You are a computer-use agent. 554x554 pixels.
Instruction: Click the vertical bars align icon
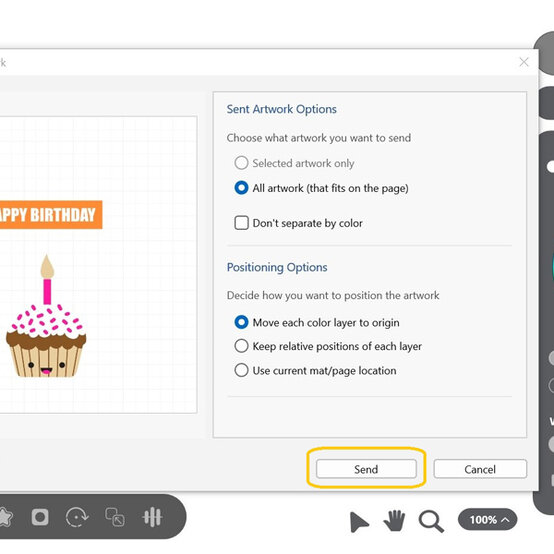[152, 517]
